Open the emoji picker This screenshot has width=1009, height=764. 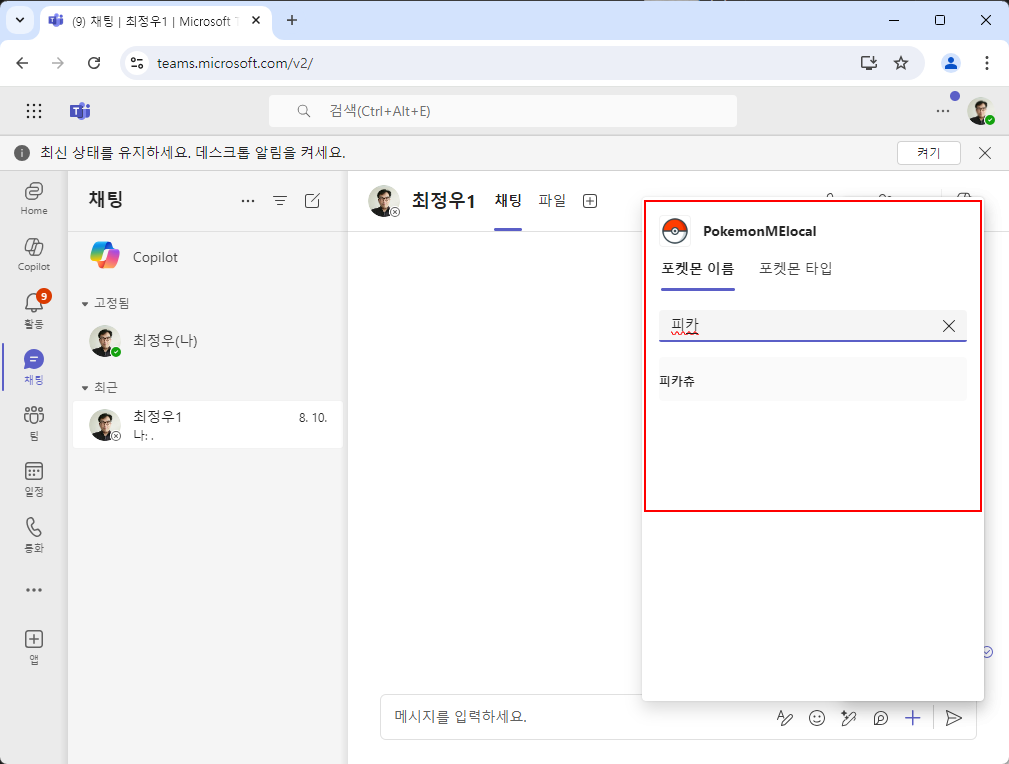(x=817, y=718)
